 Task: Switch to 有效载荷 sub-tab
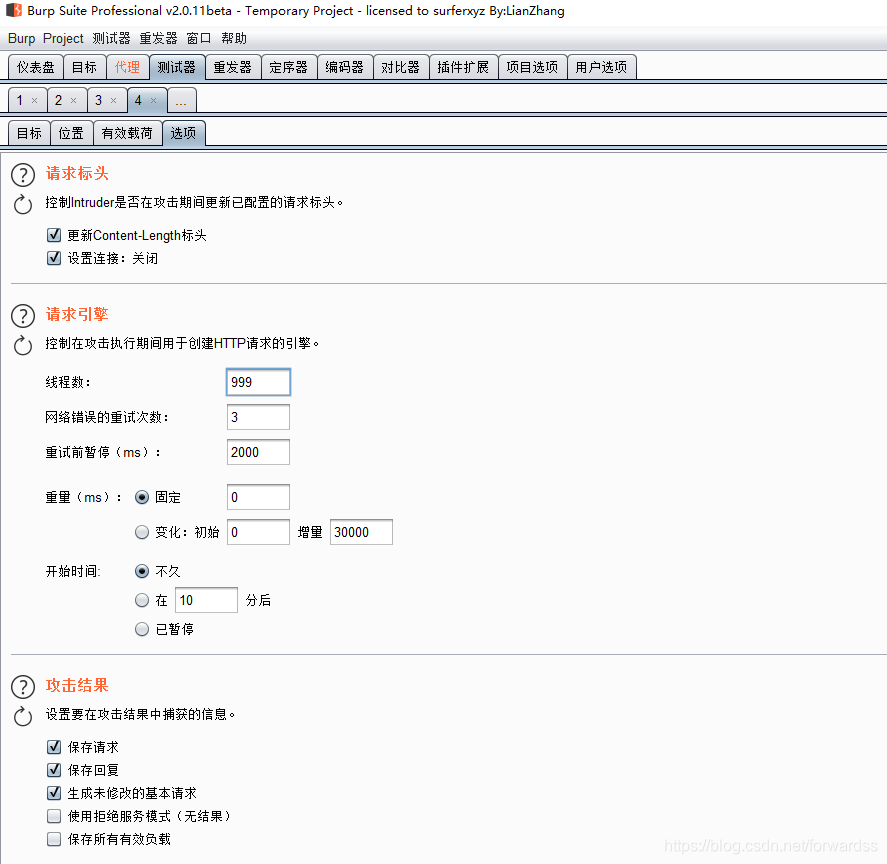(x=127, y=133)
